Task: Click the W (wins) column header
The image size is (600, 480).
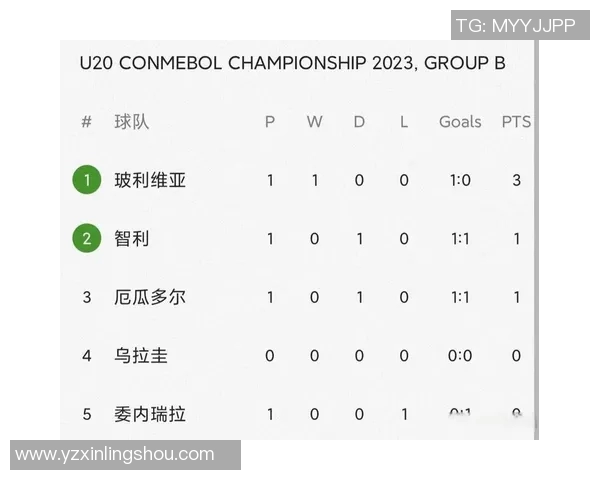Action: click(x=314, y=122)
